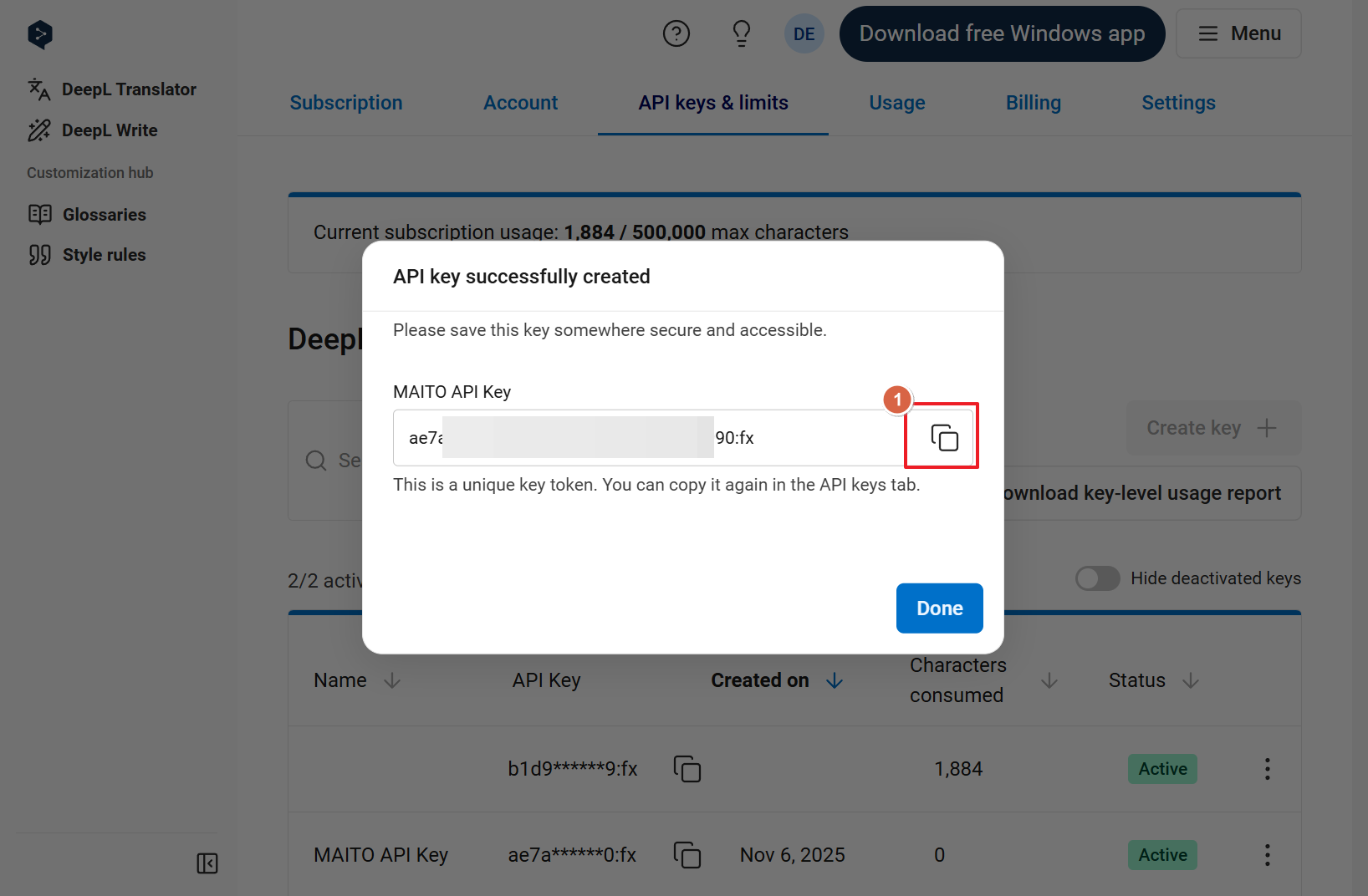Click the DeepL Translator sidebar icon

pos(38,89)
